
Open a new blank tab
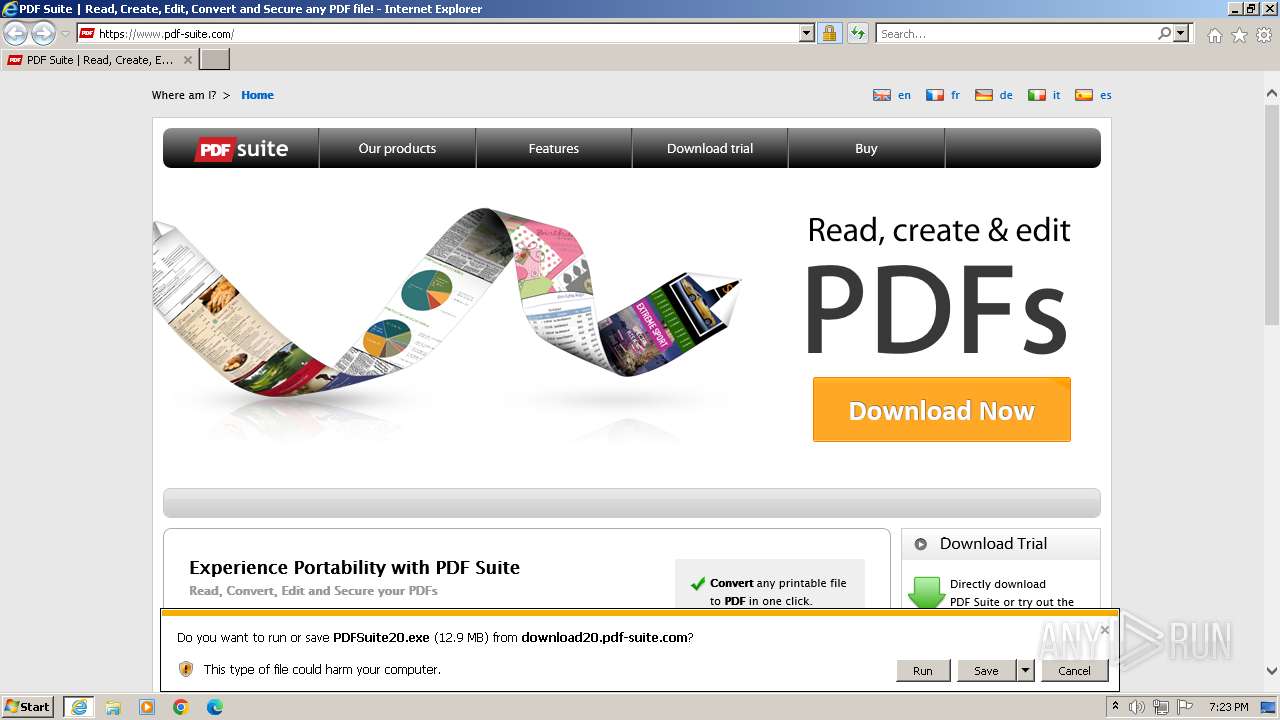pos(215,60)
